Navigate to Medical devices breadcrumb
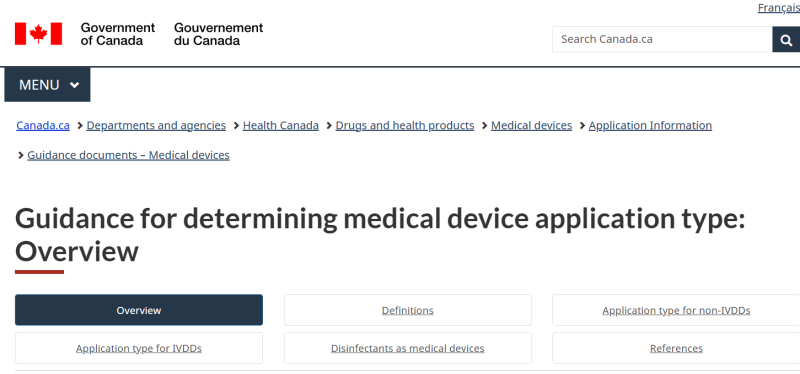 pos(531,126)
